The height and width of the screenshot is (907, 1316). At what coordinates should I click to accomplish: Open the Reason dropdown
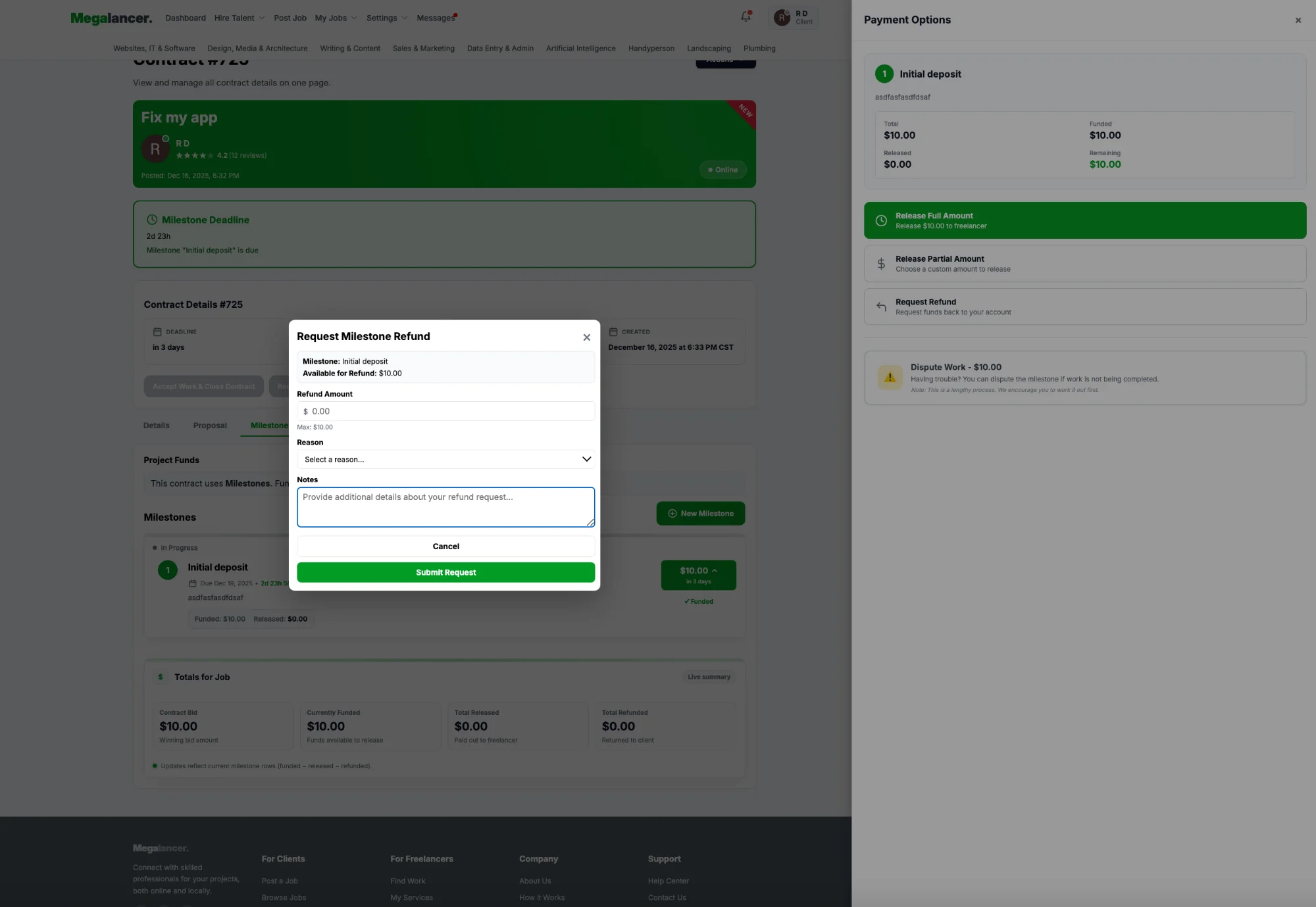coord(445,459)
